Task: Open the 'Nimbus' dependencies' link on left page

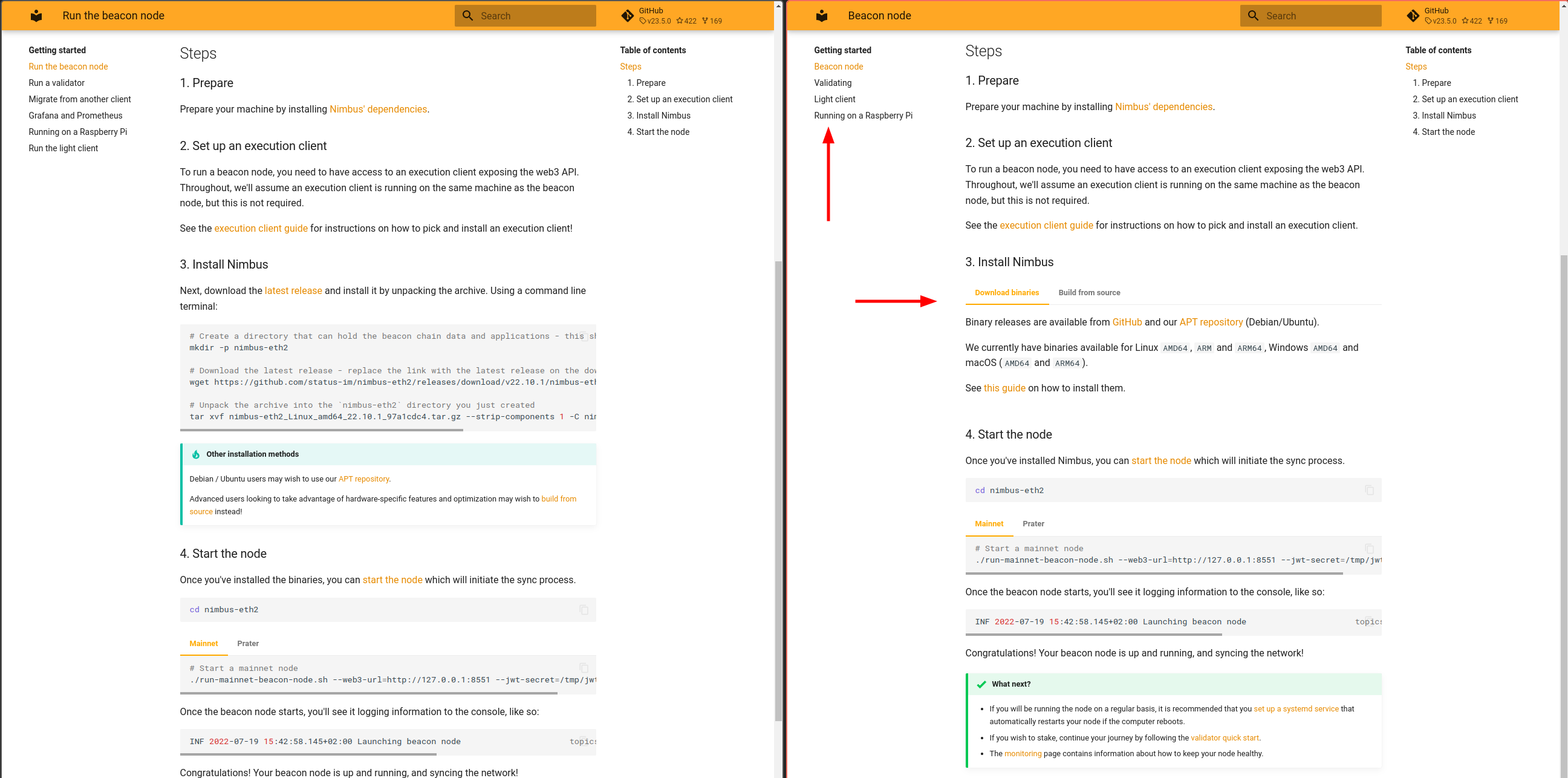Action: tap(378, 109)
